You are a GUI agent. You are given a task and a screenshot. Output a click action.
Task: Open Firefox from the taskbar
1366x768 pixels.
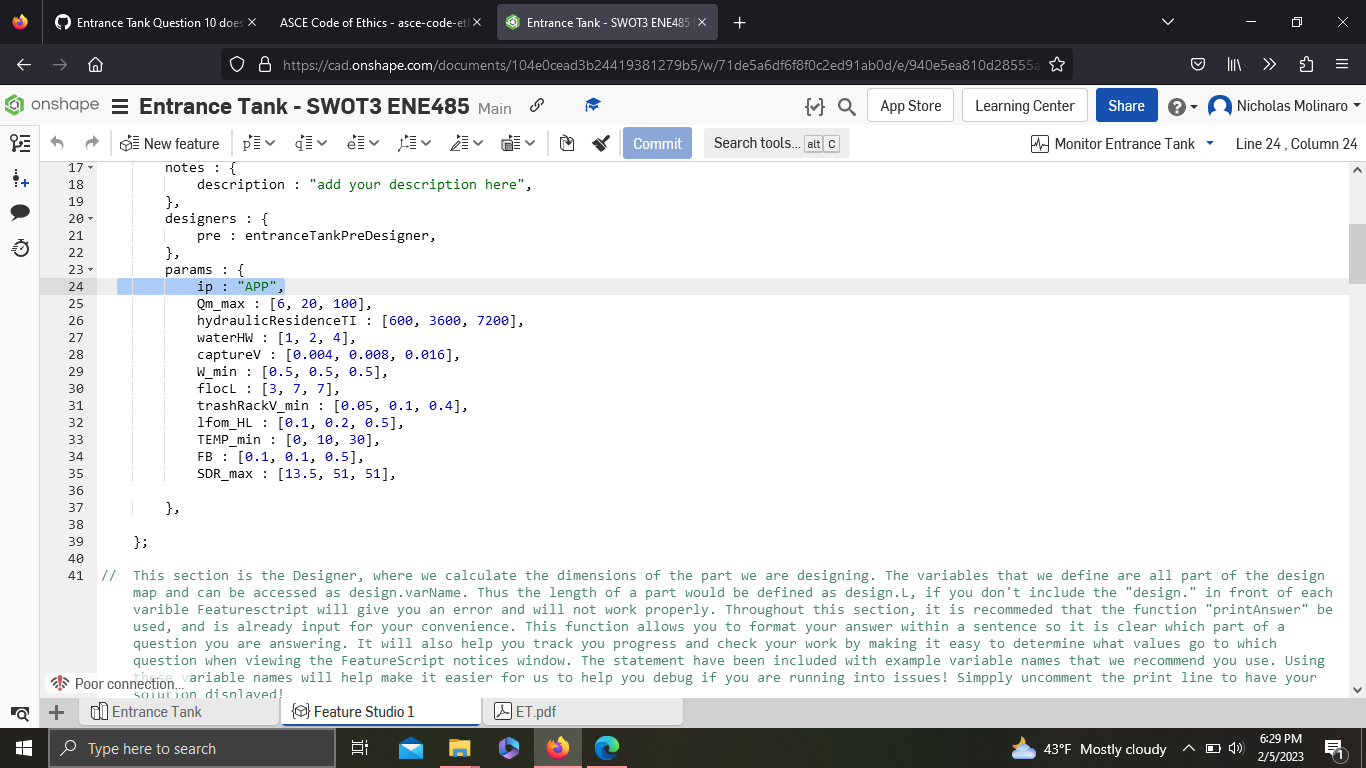(558, 748)
